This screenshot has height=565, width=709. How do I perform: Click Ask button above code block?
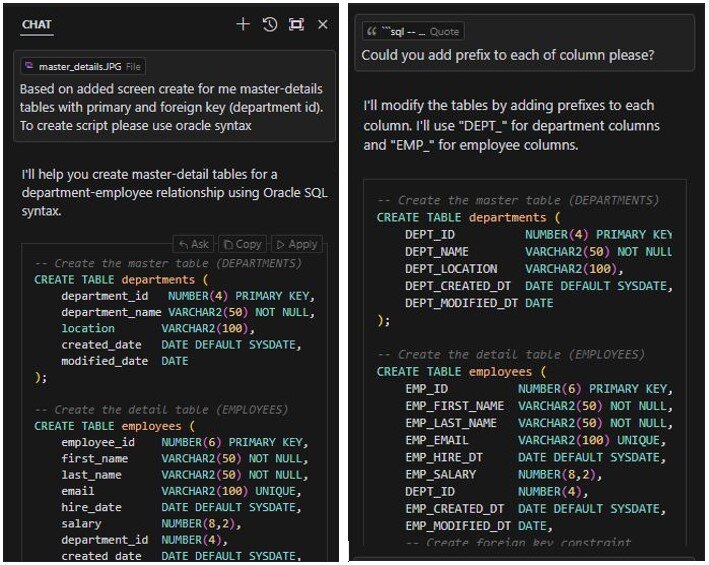(x=194, y=245)
